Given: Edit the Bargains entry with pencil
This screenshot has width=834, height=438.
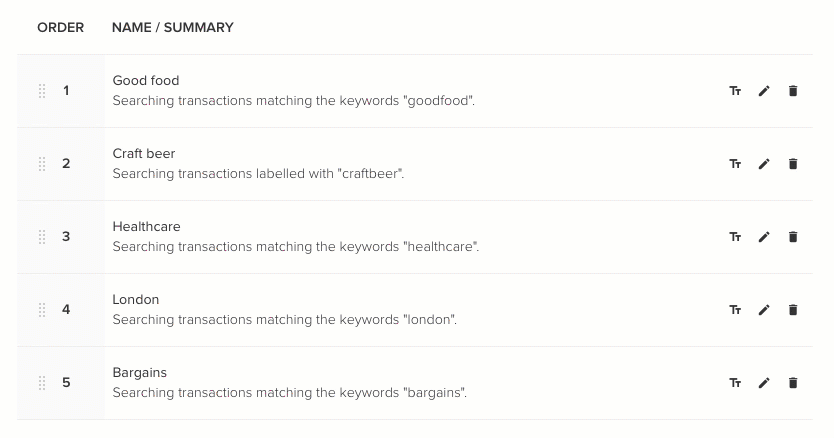Looking at the screenshot, I should click(764, 383).
